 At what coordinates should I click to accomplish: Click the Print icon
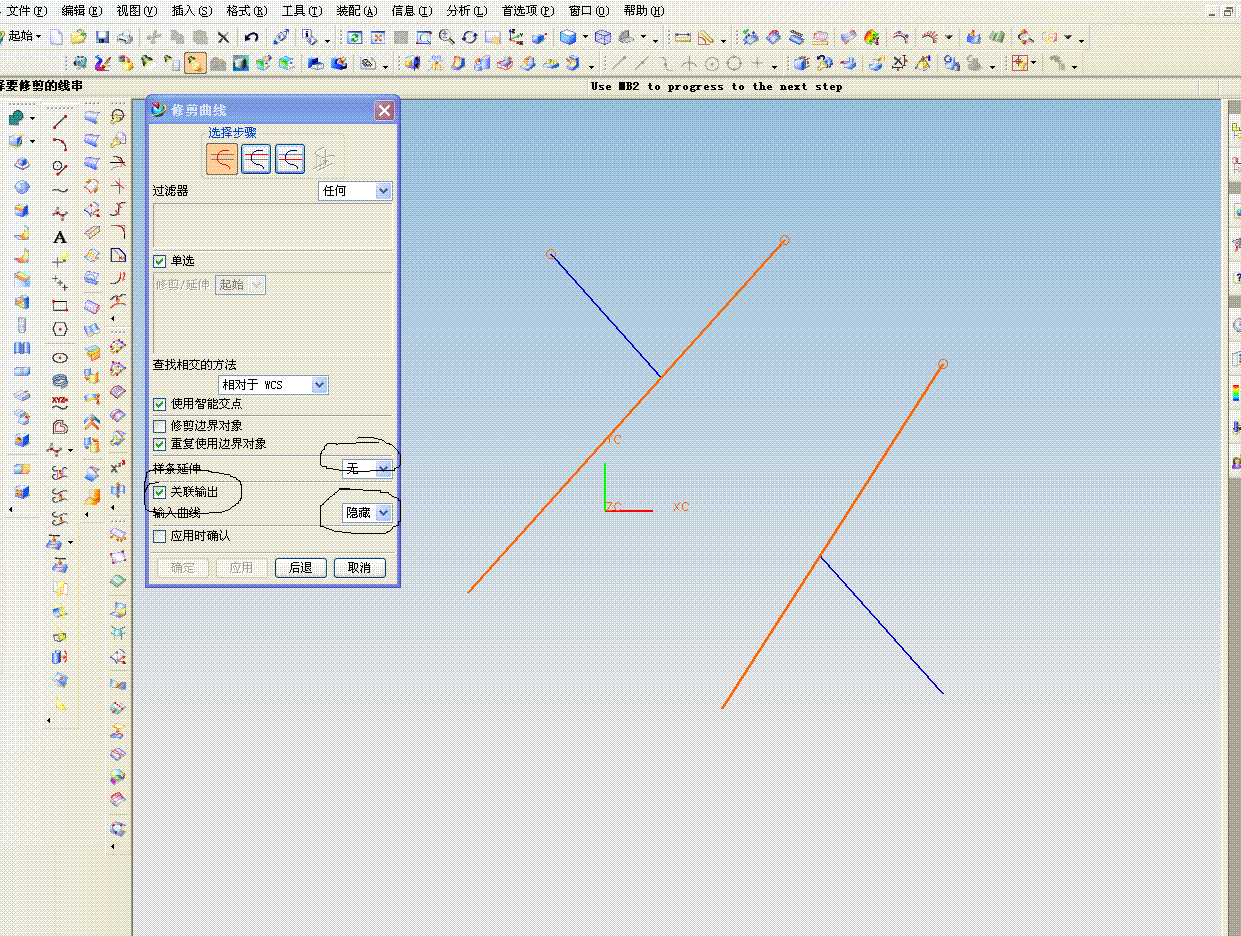pos(125,38)
